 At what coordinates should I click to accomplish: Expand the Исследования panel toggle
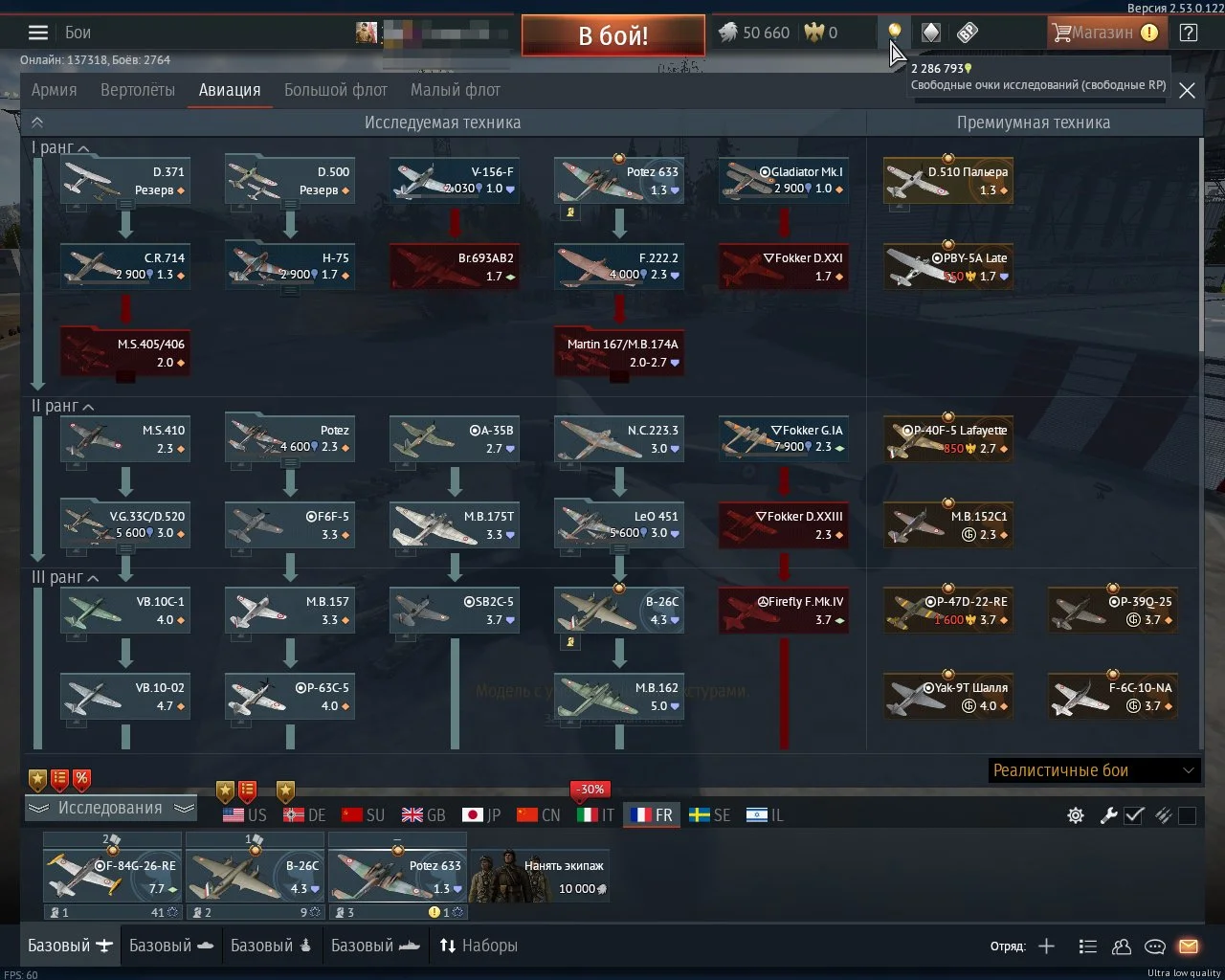[110, 809]
